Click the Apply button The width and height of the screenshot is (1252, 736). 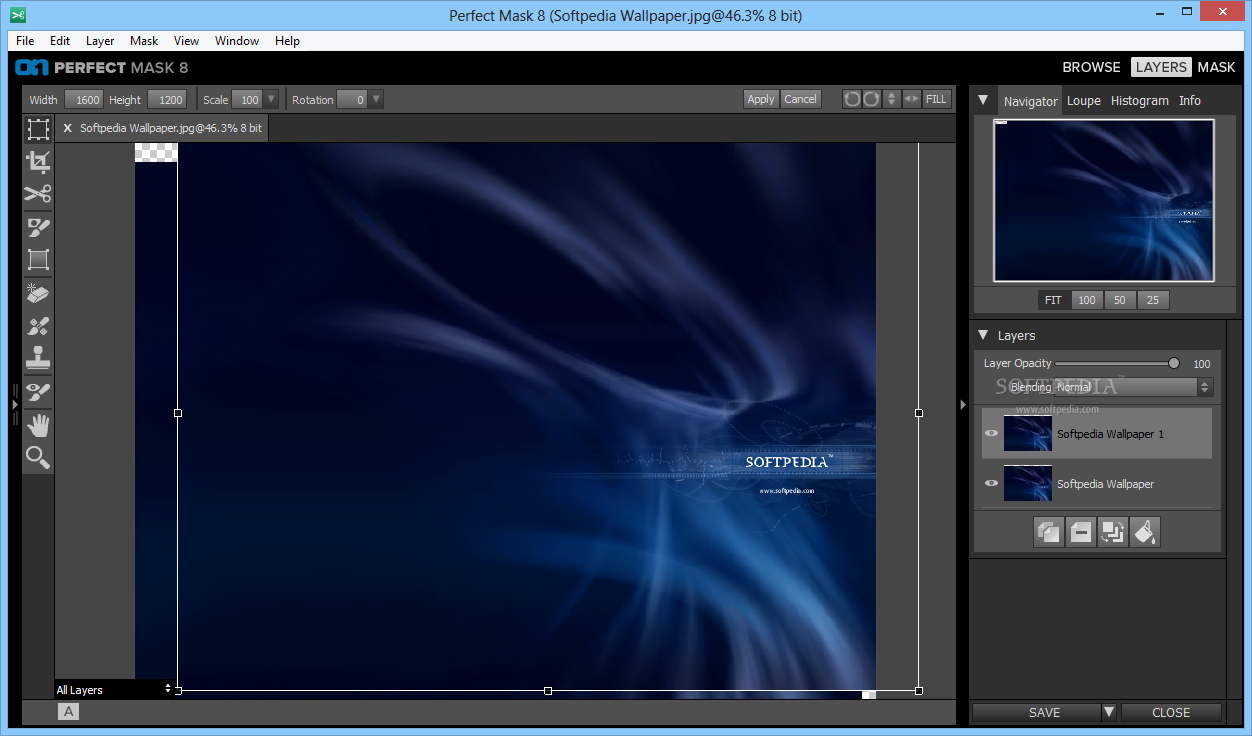pos(761,99)
